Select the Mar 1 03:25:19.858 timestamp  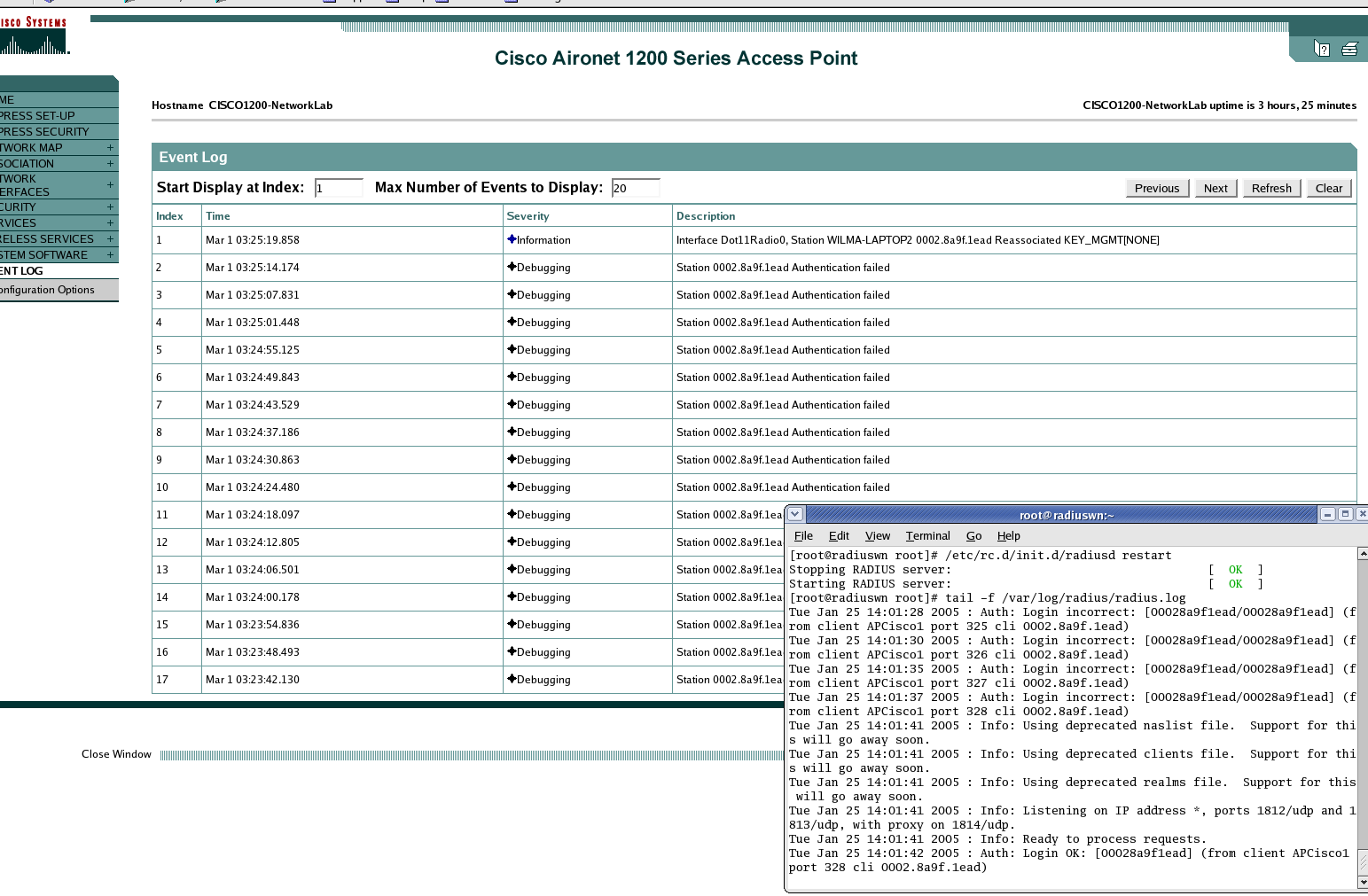coord(253,239)
